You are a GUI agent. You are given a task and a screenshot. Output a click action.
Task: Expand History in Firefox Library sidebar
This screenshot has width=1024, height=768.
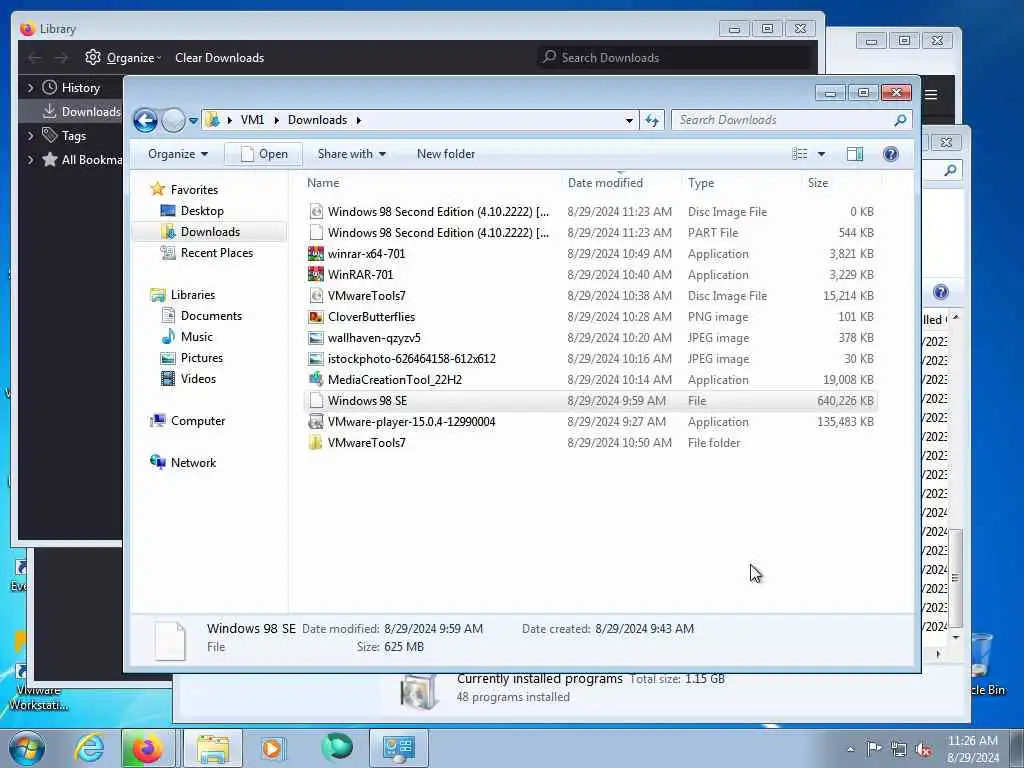[30, 88]
